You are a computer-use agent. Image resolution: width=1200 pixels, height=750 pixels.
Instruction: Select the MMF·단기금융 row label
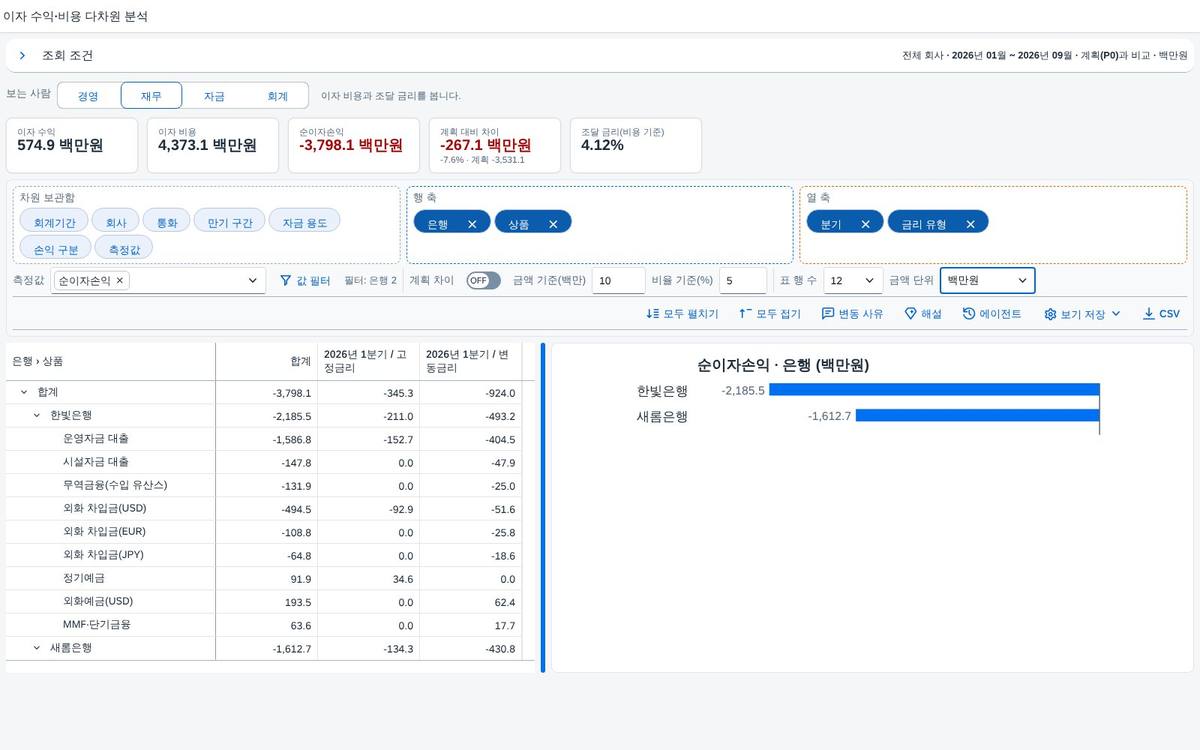96,625
